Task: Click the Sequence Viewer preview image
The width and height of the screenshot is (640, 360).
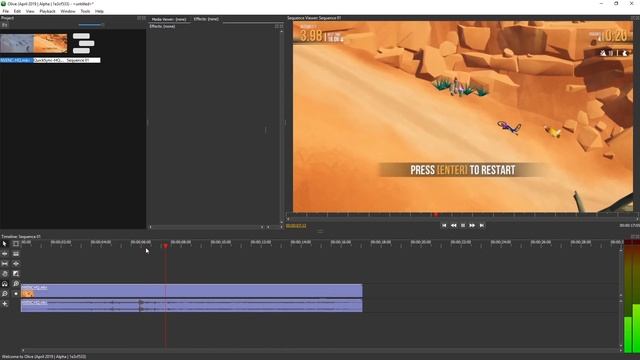Action: 463,117
